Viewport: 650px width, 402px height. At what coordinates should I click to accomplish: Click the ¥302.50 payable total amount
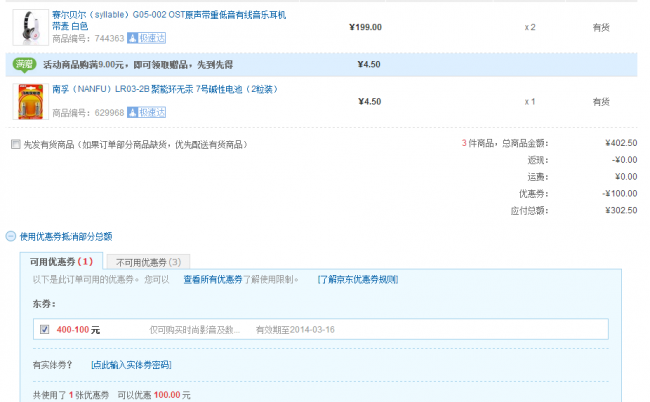(620, 211)
